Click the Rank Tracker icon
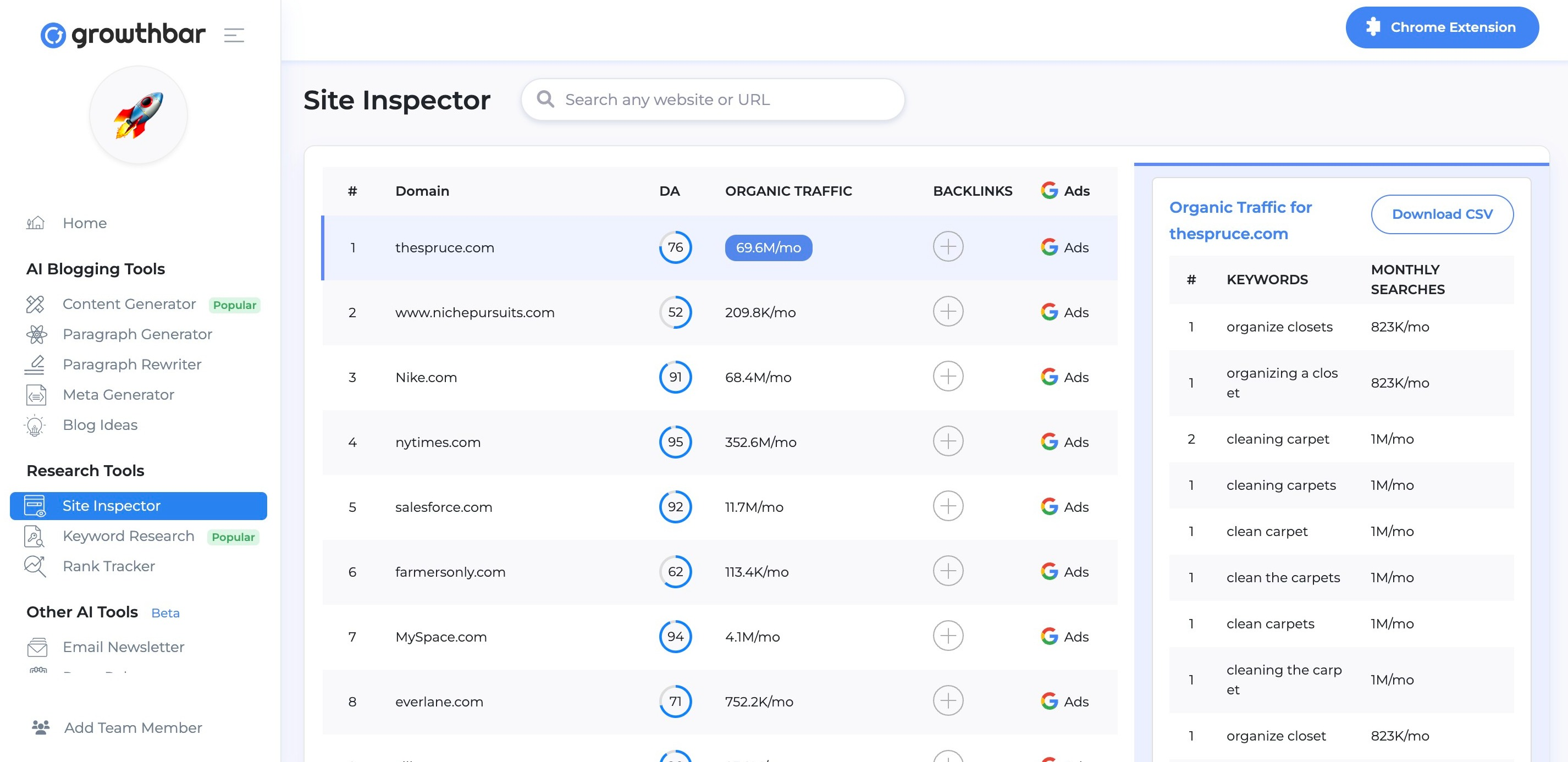Image resolution: width=1568 pixels, height=762 pixels. (x=35, y=567)
